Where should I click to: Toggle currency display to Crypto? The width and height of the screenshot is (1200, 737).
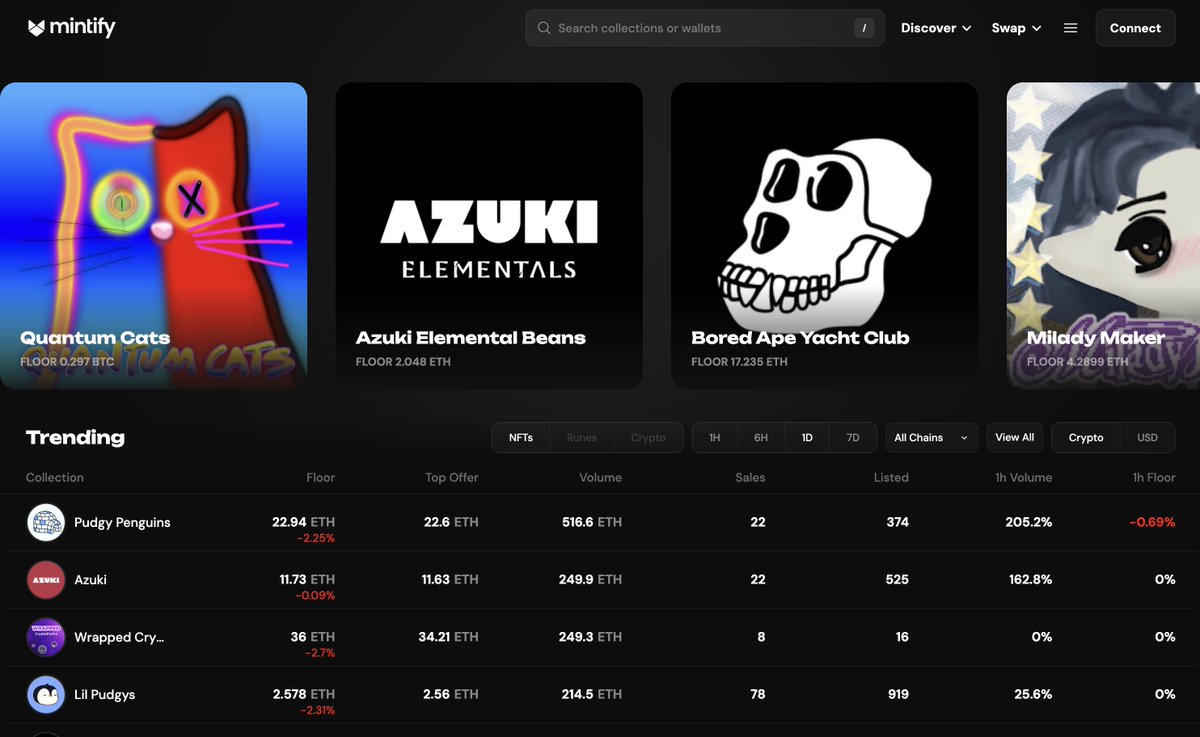click(x=1086, y=438)
